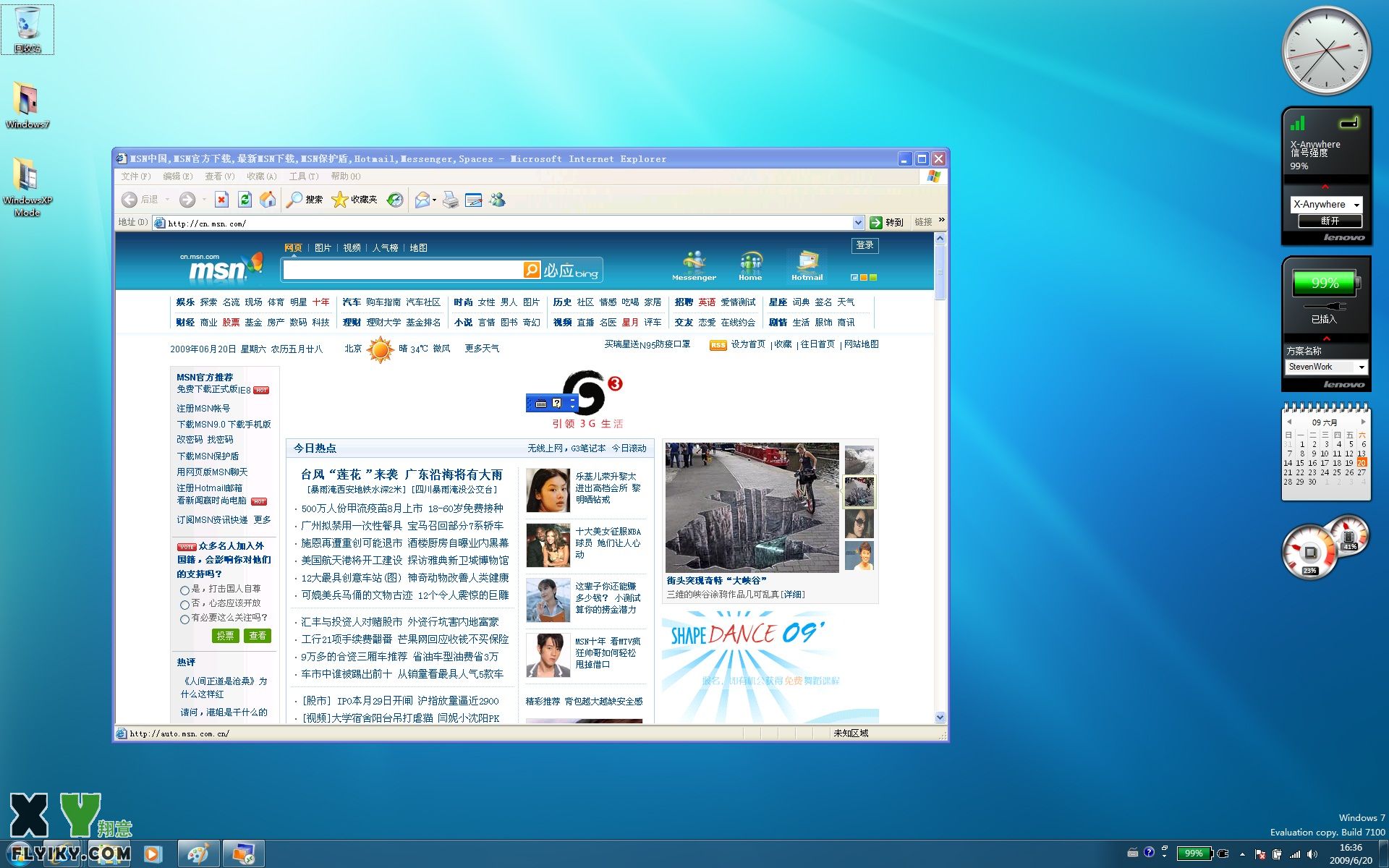
Task: Click the 登录 sign-in button
Action: (865, 245)
